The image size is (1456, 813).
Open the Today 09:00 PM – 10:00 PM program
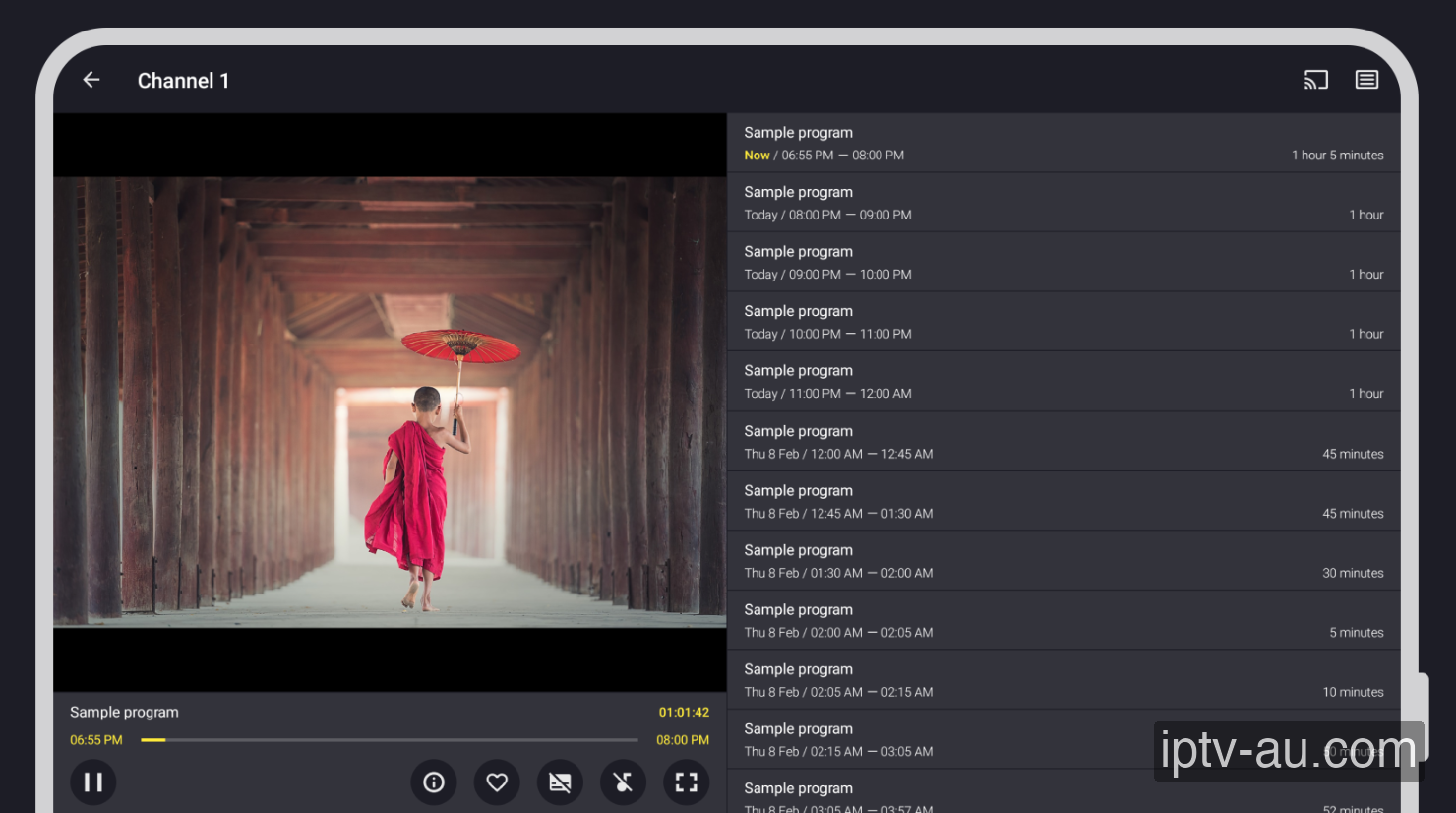pos(1063,262)
